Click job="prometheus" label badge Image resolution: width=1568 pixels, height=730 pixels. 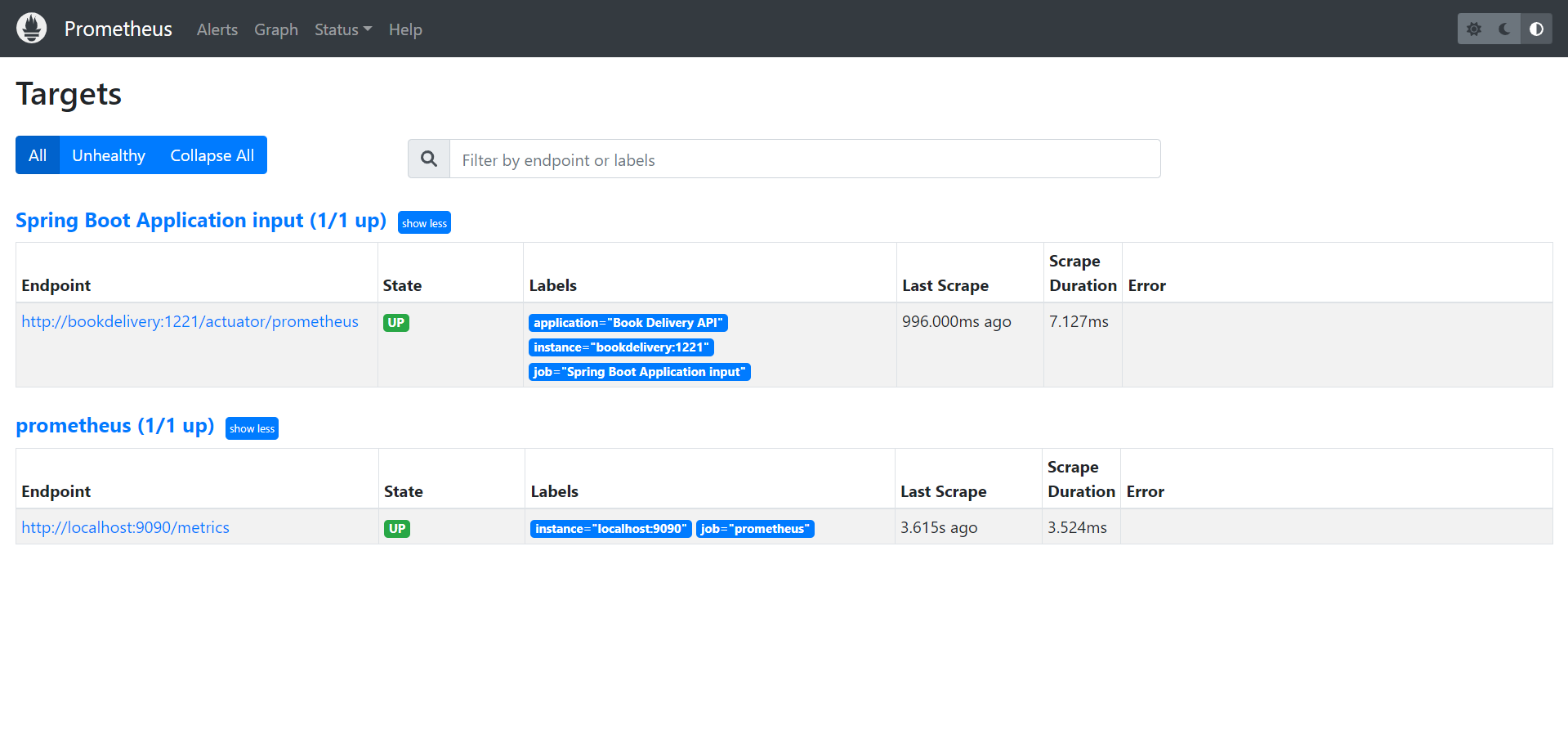click(x=755, y=529)
